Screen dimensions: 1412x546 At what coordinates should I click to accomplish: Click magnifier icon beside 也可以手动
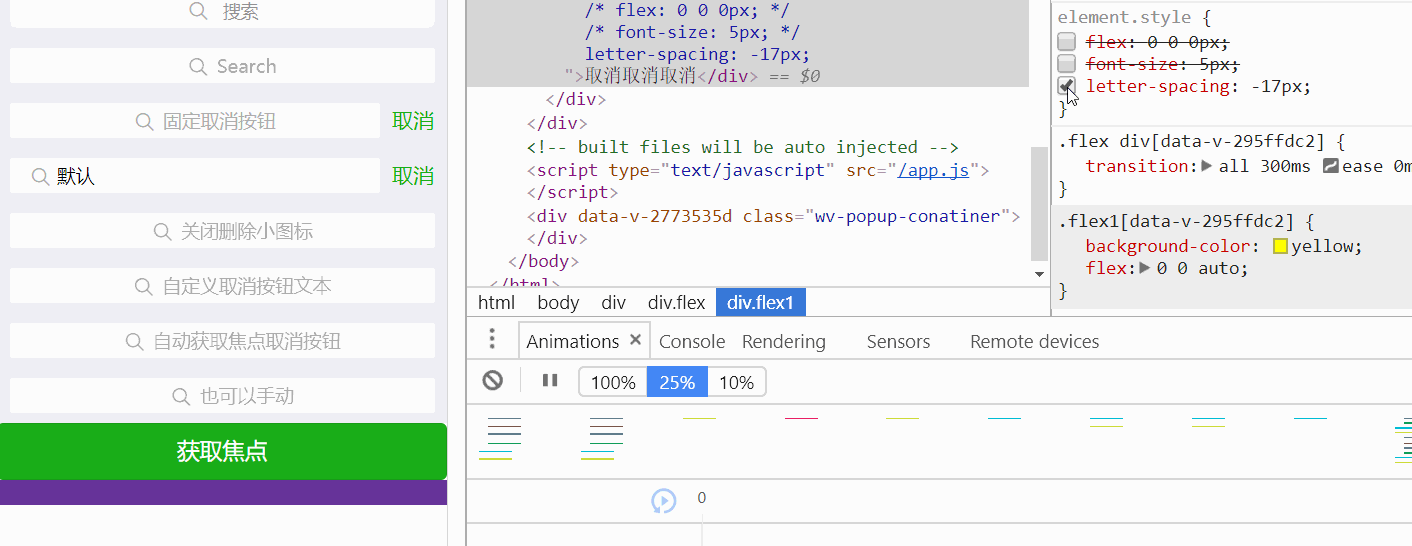[181, 396]
